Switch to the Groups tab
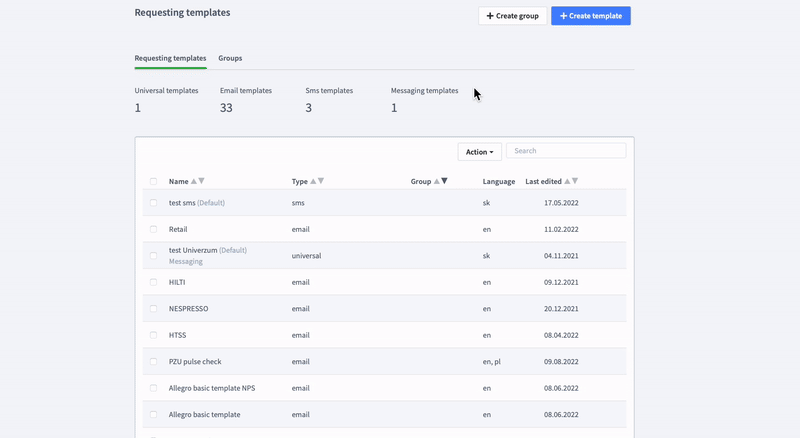This screenshot has width=800, height=438. coord(230,58)
